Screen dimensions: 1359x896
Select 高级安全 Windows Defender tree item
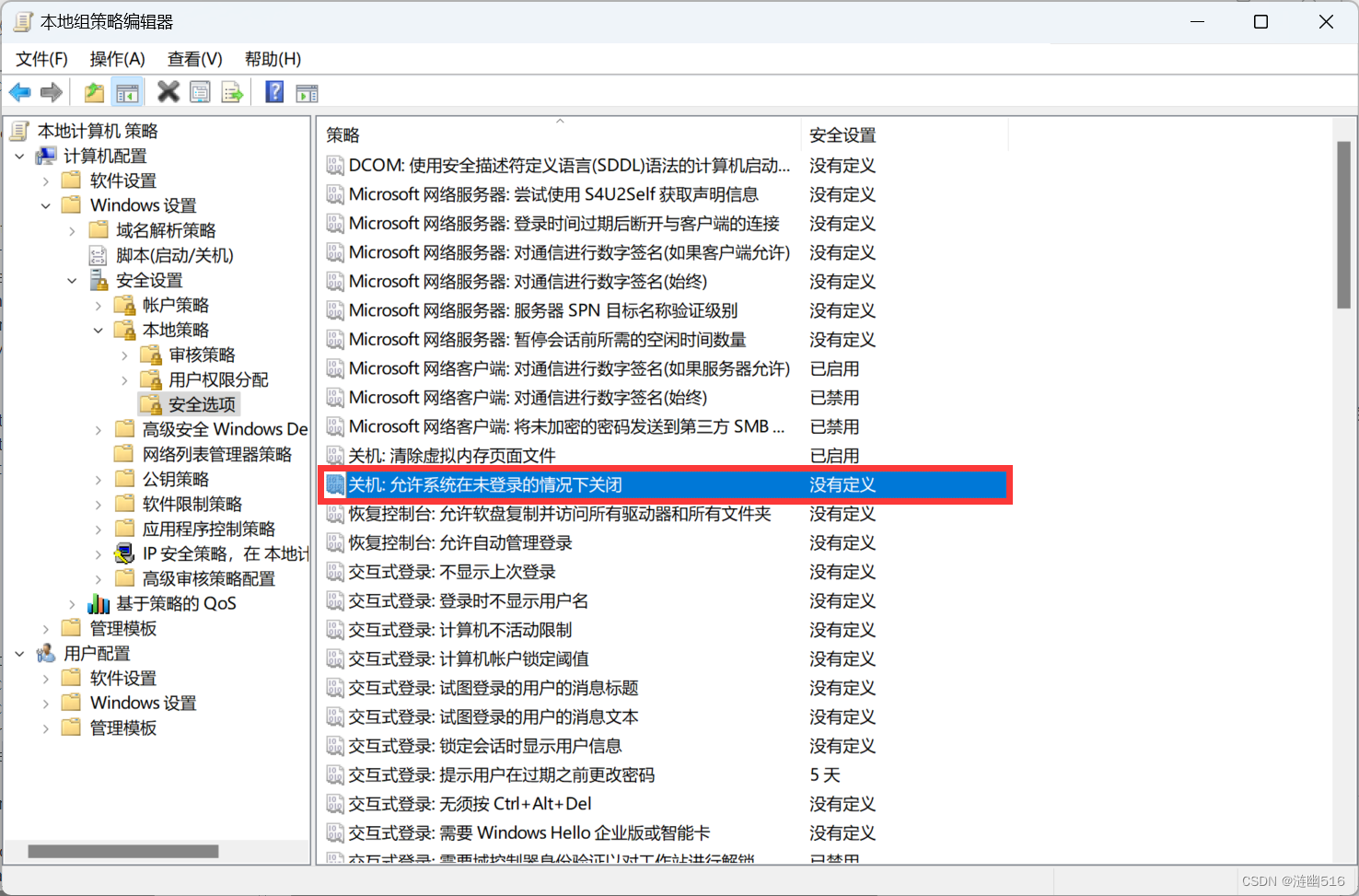(x=225, y=429)
